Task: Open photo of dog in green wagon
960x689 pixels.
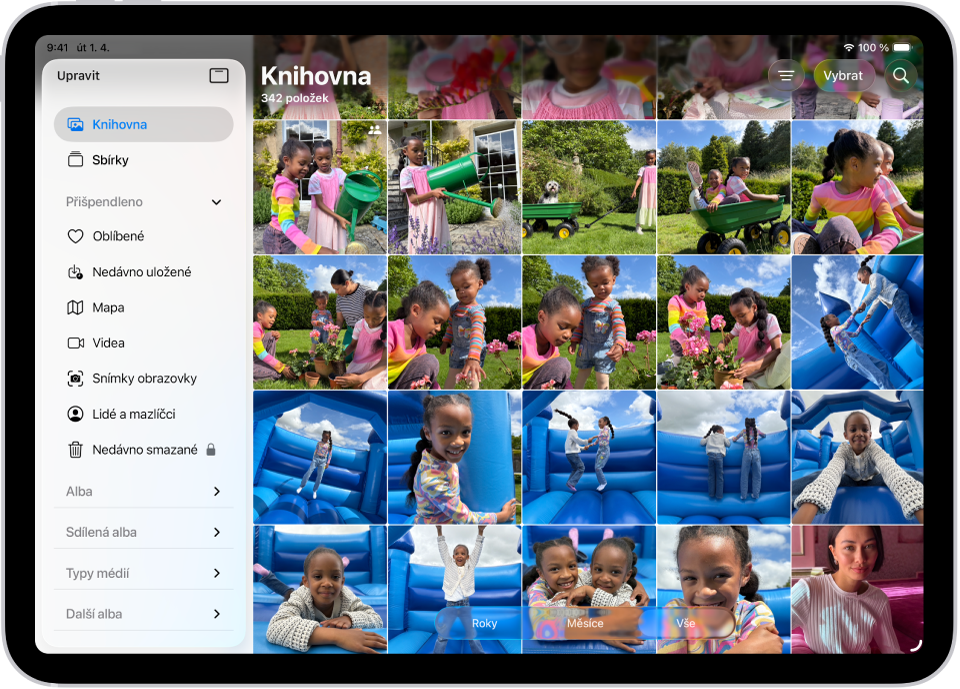Action: point(589,187)
